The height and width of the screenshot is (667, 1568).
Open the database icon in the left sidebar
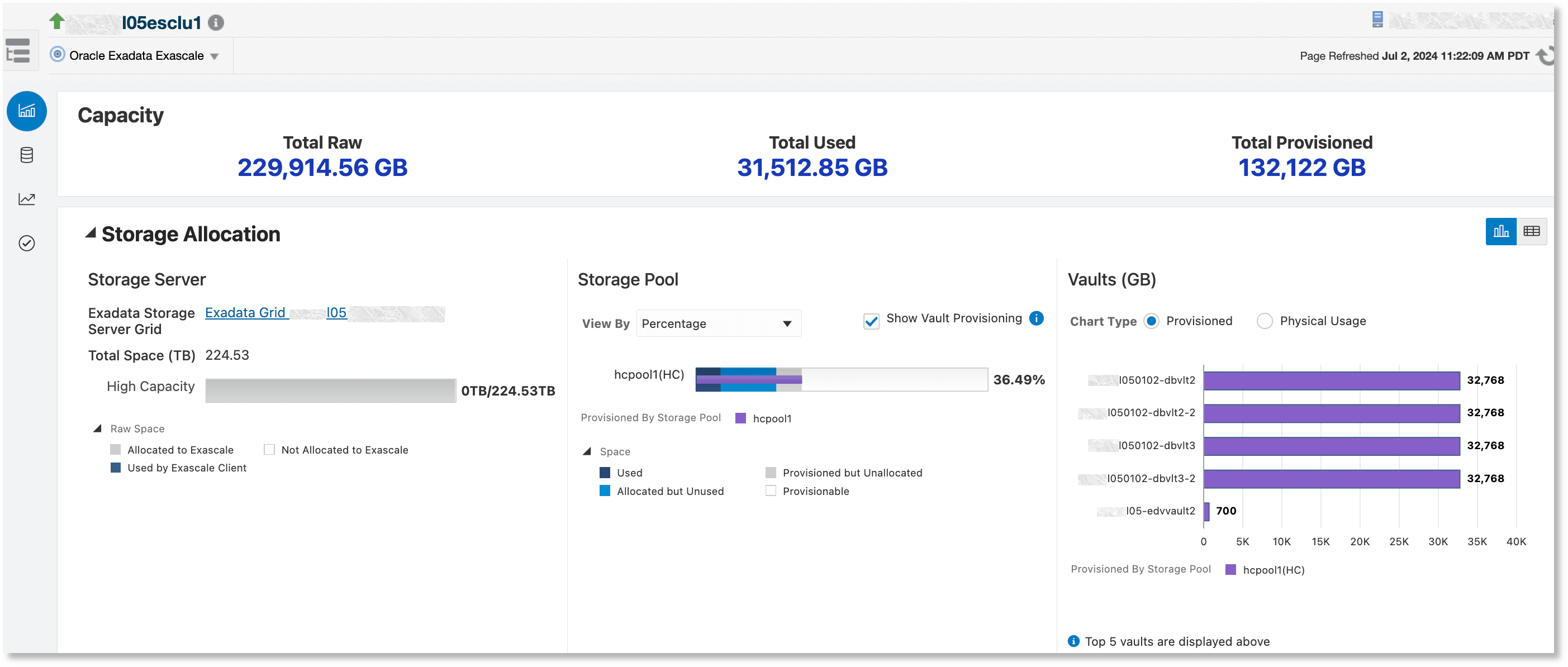(x=26, y=155)
